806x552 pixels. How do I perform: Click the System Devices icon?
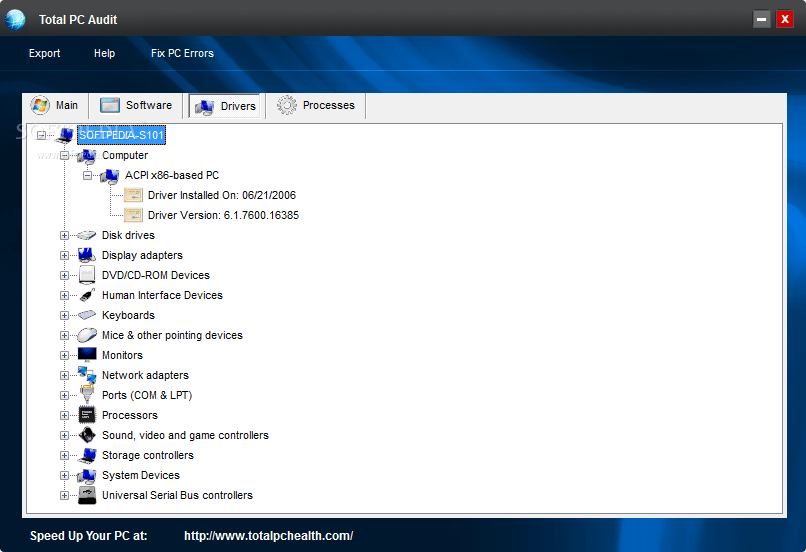[86, 475]
